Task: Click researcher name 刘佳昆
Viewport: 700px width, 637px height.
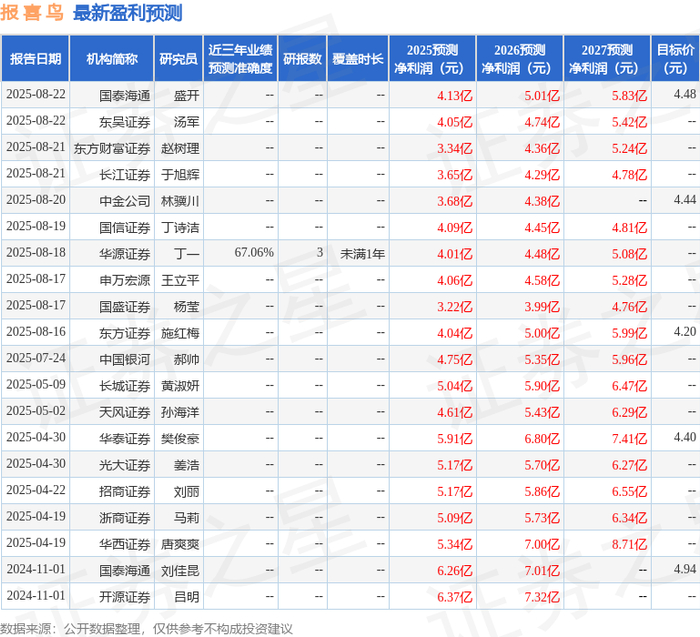Action: [180, 570]
